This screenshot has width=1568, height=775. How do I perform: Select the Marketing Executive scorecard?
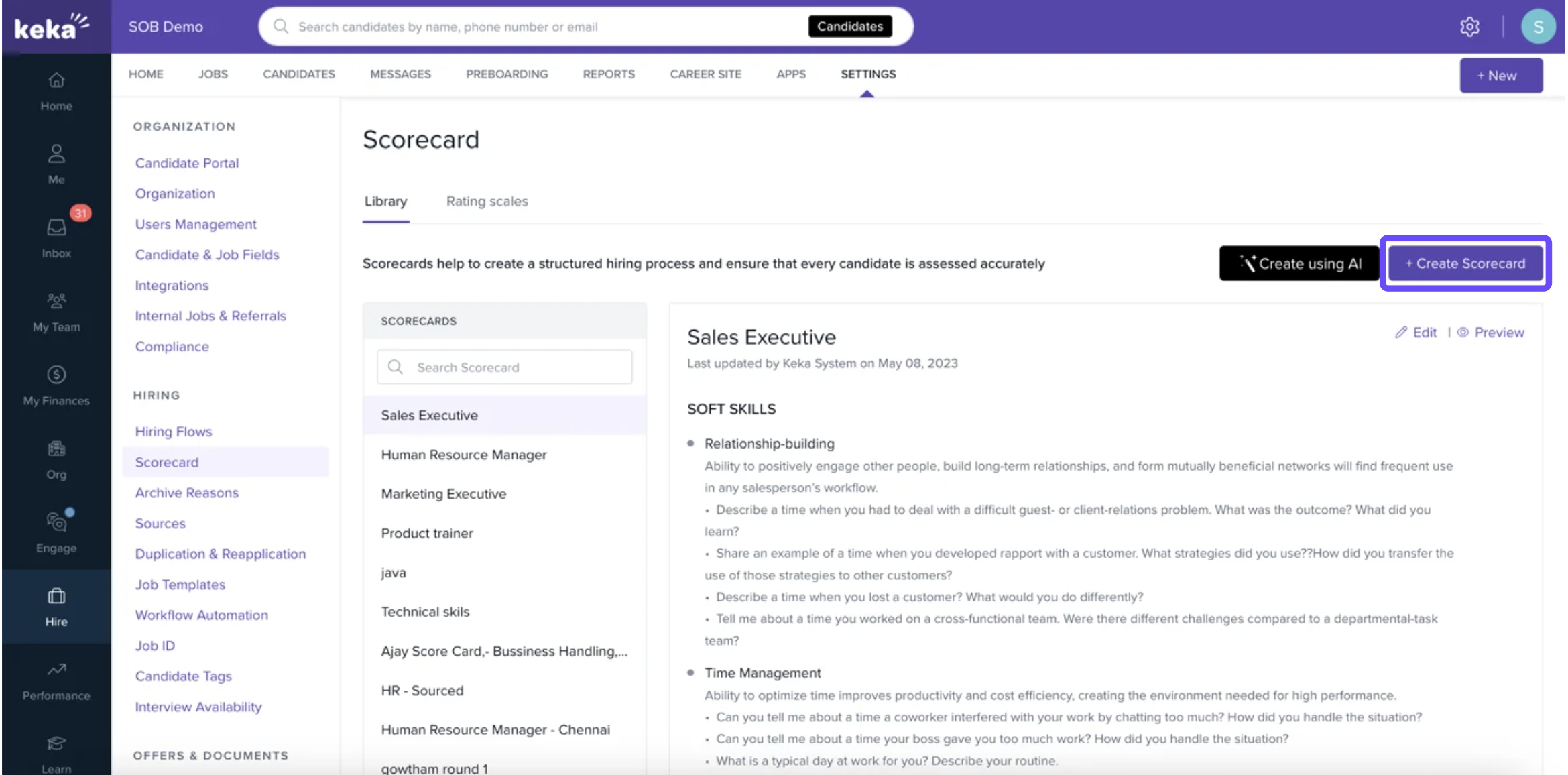tap(443, 494)
